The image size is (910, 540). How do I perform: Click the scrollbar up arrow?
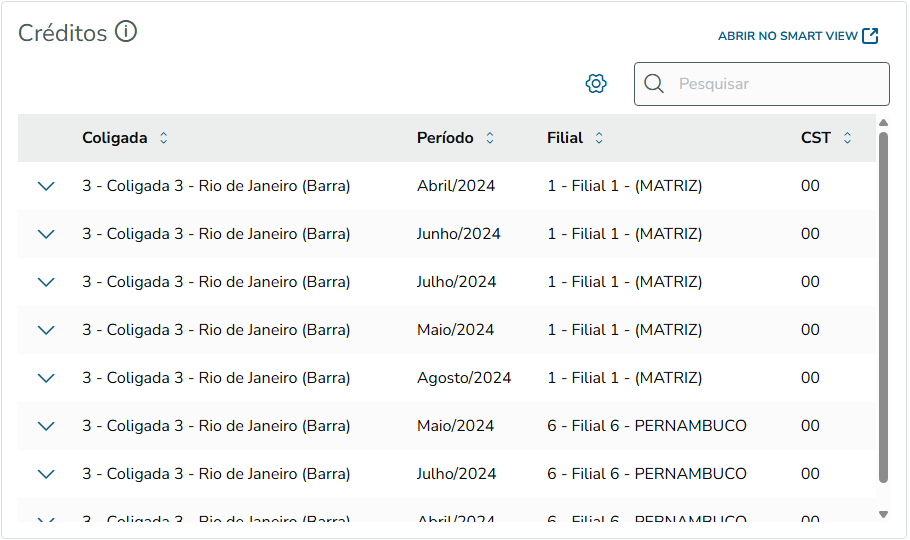point(883,123)
